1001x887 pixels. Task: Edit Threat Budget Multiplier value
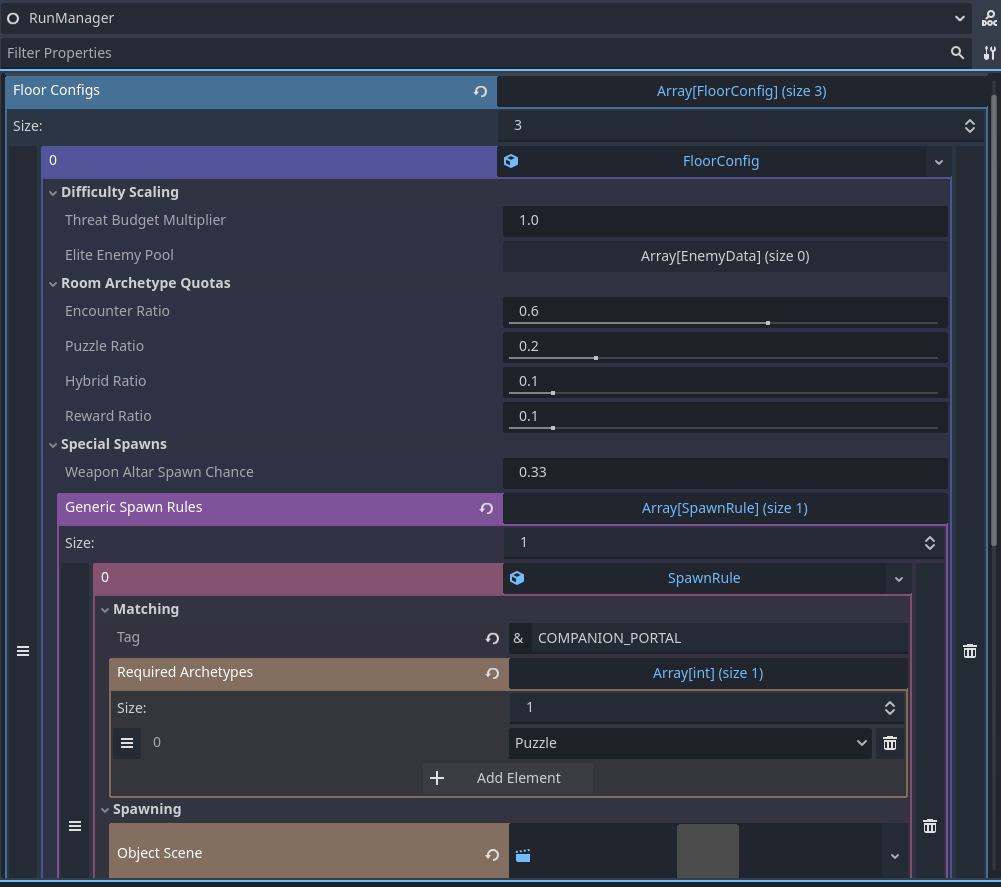tap(725, 221)
